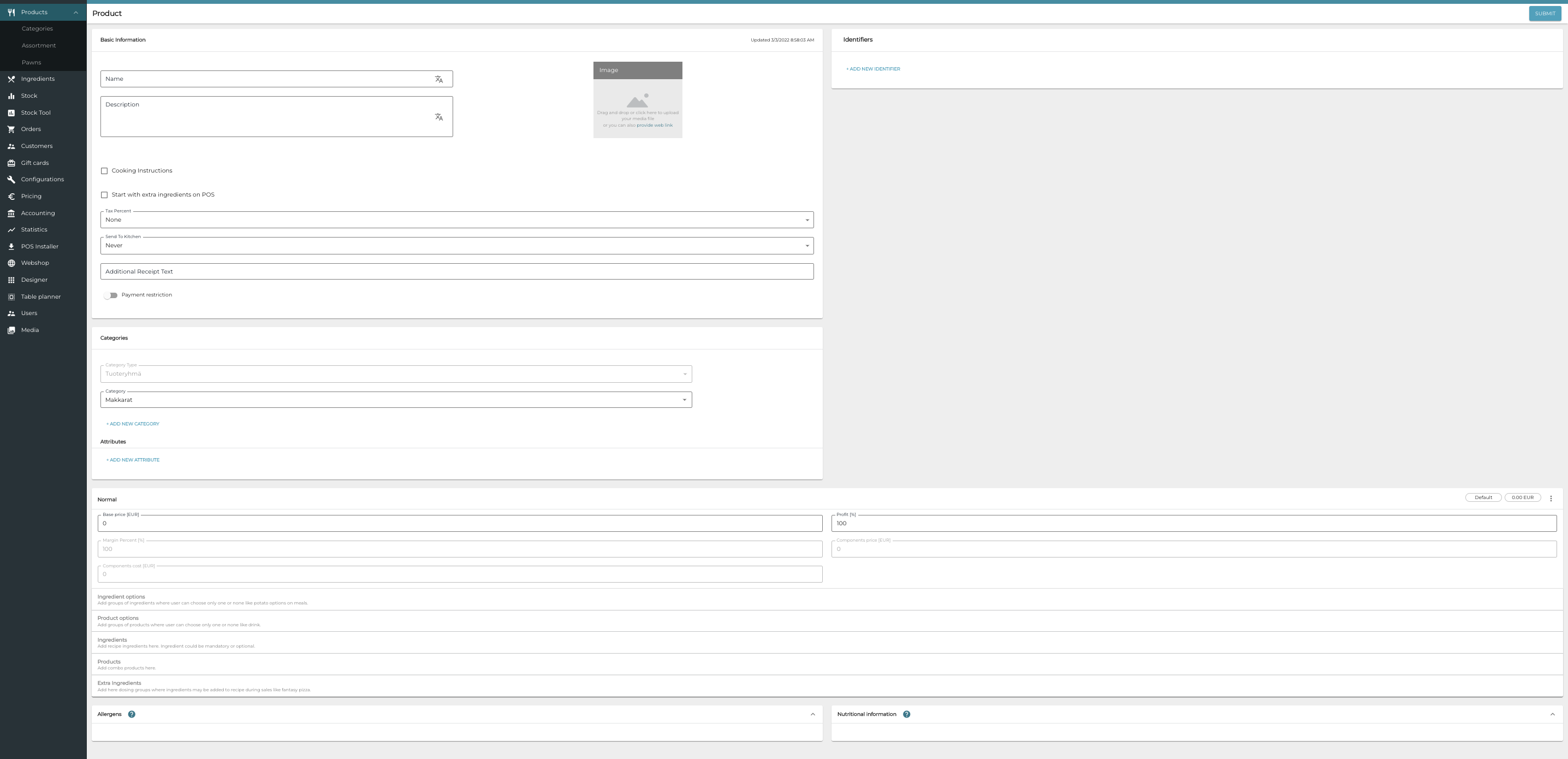Click the Table planner sidebar icon
The height and width of the screenshot is (759, 1568).
coord(11,297)
